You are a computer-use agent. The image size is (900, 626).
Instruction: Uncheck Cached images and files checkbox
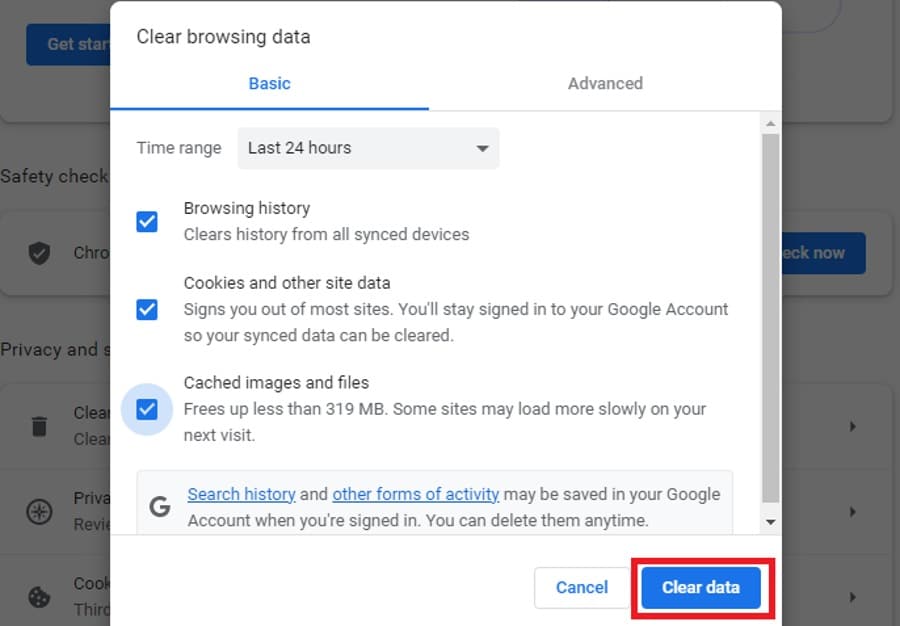(x=147, y=409)
